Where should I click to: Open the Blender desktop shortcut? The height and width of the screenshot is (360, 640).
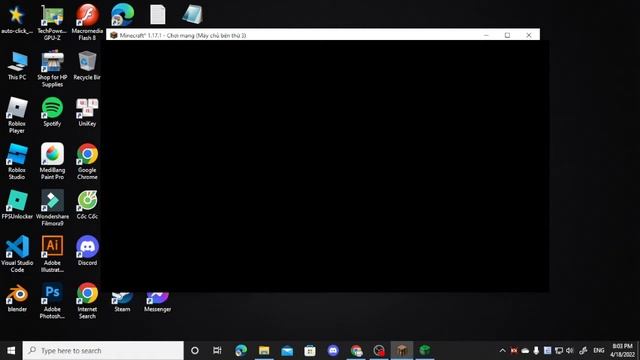(17, 298)
